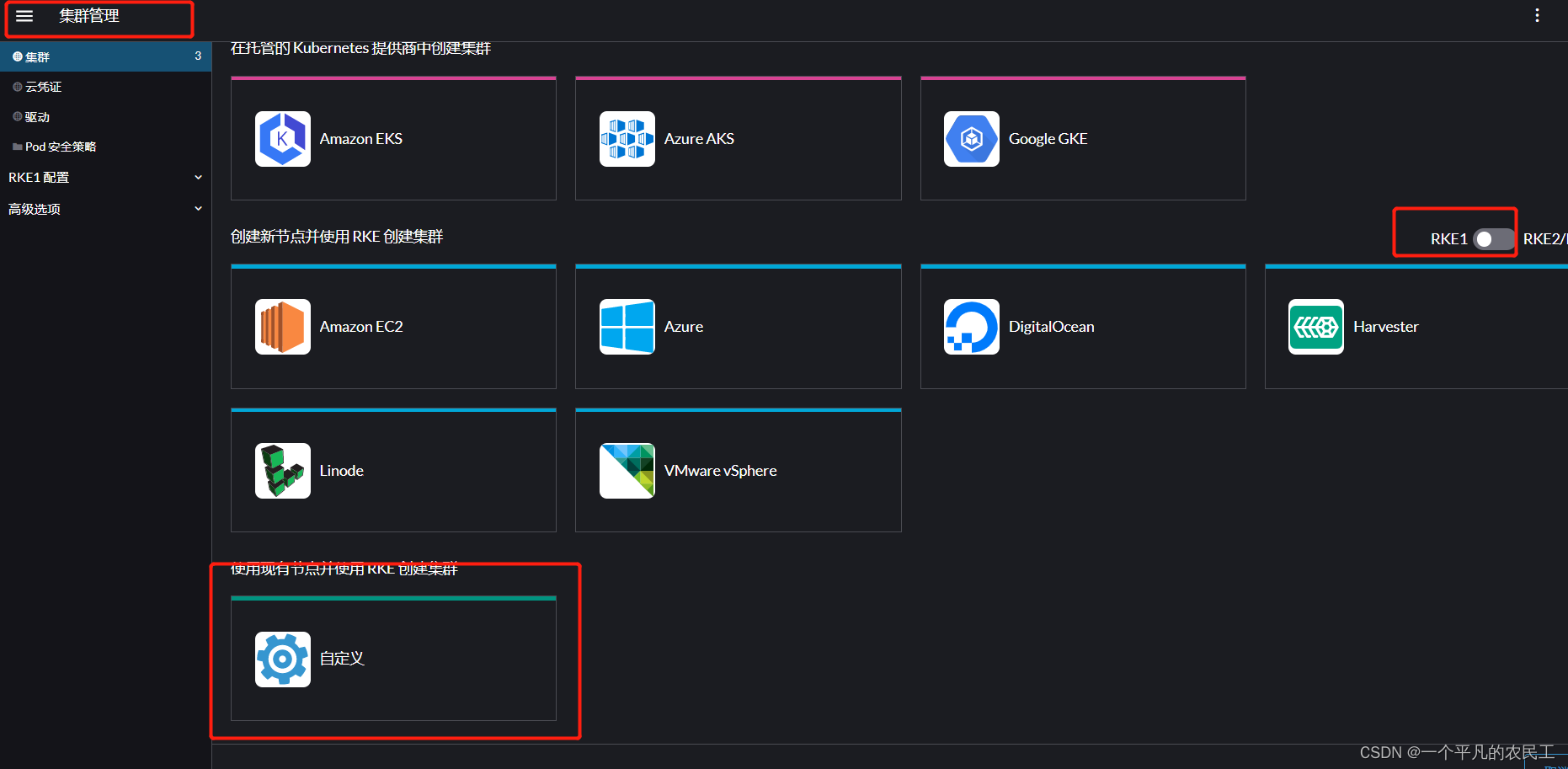Click the Google GKE logo icon

coord(972,139)
